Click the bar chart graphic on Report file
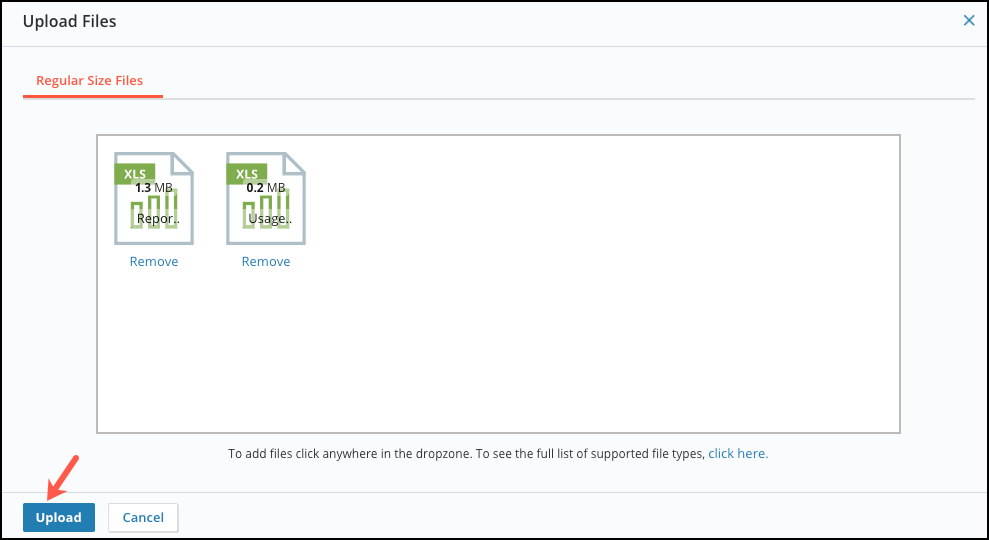 (x=154, y=209)
